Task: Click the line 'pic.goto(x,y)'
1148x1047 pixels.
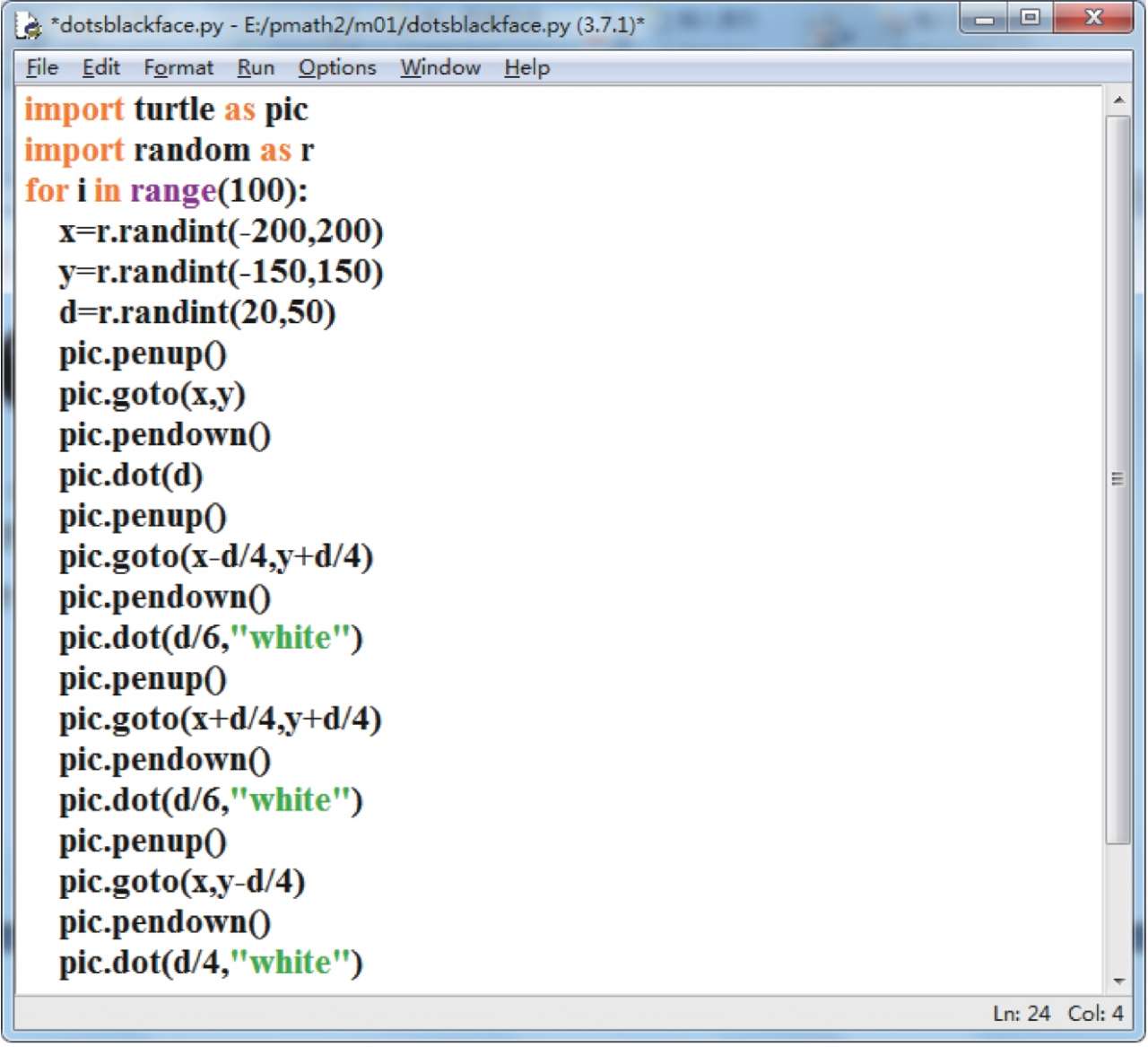Action: pyautogui.click(x=152, y=394)
